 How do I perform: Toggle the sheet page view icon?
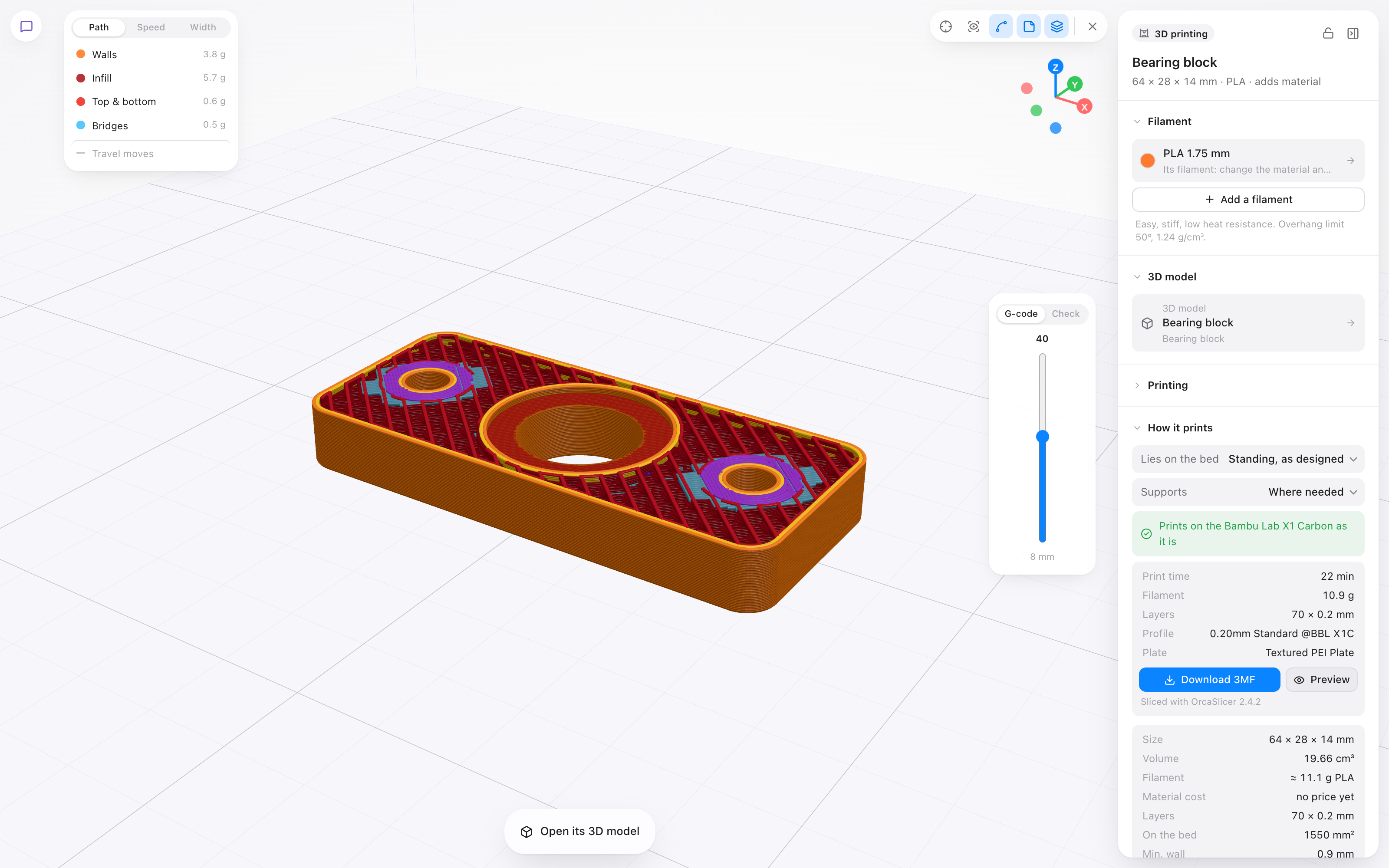click(1029, 26)
